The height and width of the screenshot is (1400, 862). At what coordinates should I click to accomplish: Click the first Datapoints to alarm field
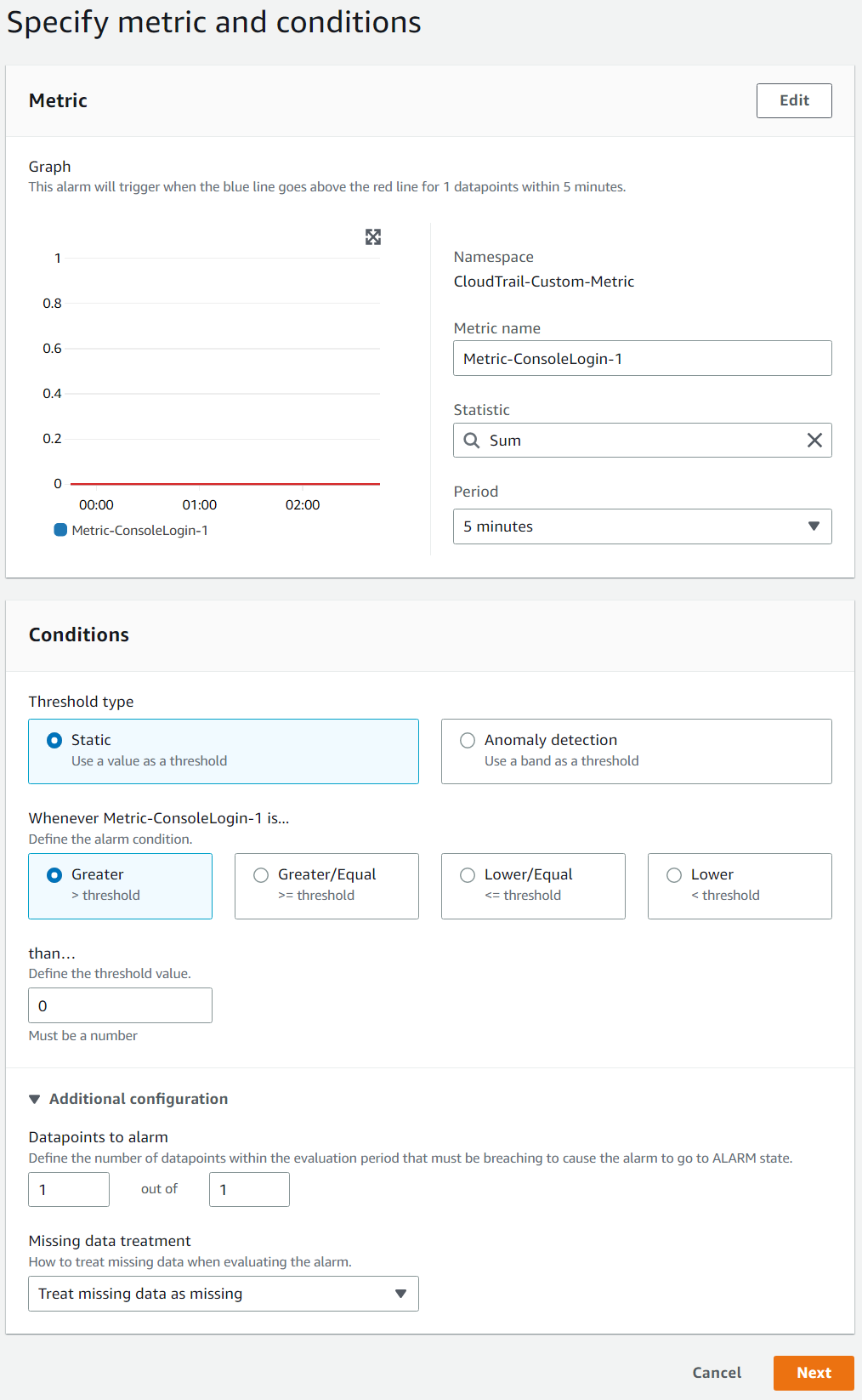pyautogui.click(x=69, y=1189)
